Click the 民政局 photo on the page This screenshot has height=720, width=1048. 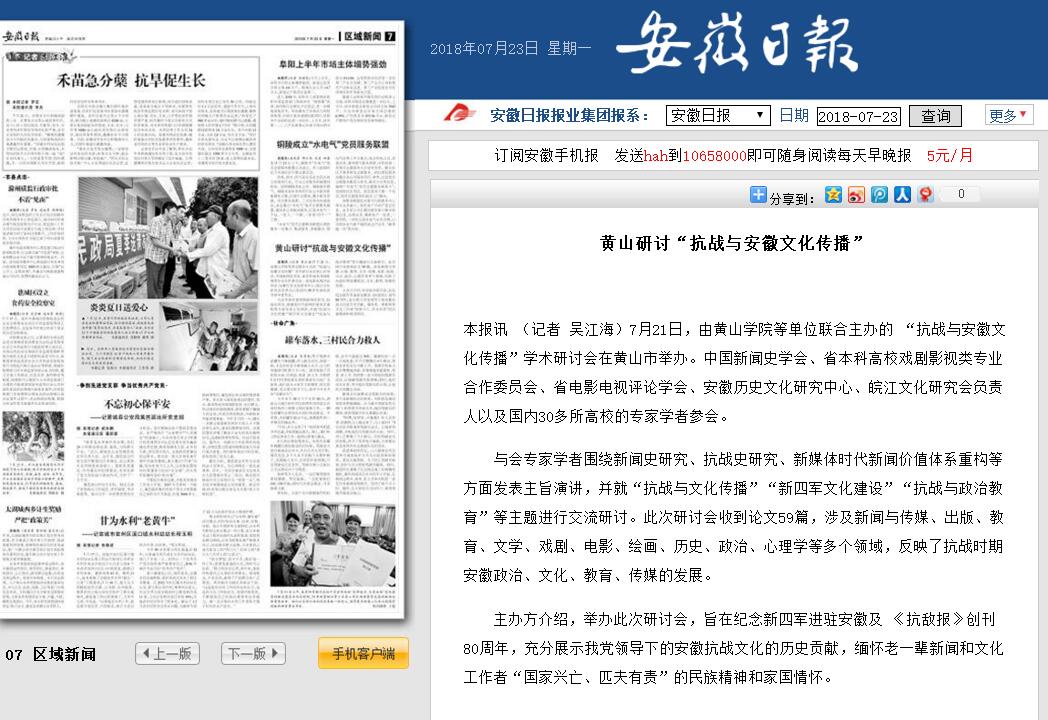coord(168,237)
